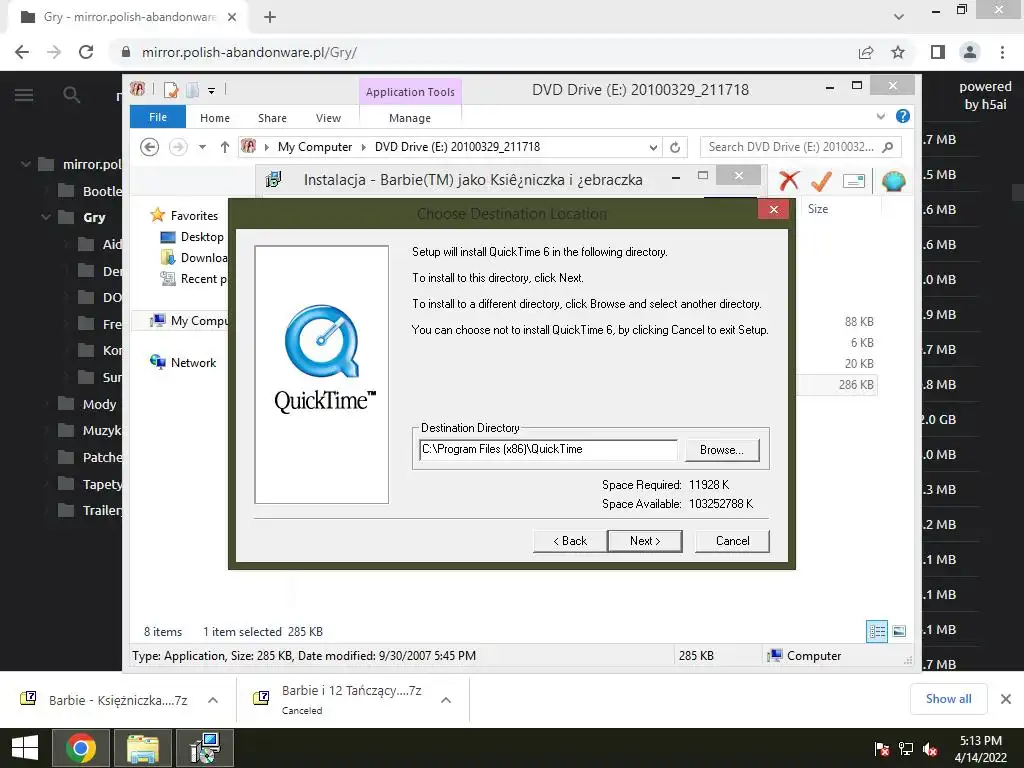Open recent locations dropdown in Explorer
The width and height of the screenshot is (1024, 768).
(202, 147)
